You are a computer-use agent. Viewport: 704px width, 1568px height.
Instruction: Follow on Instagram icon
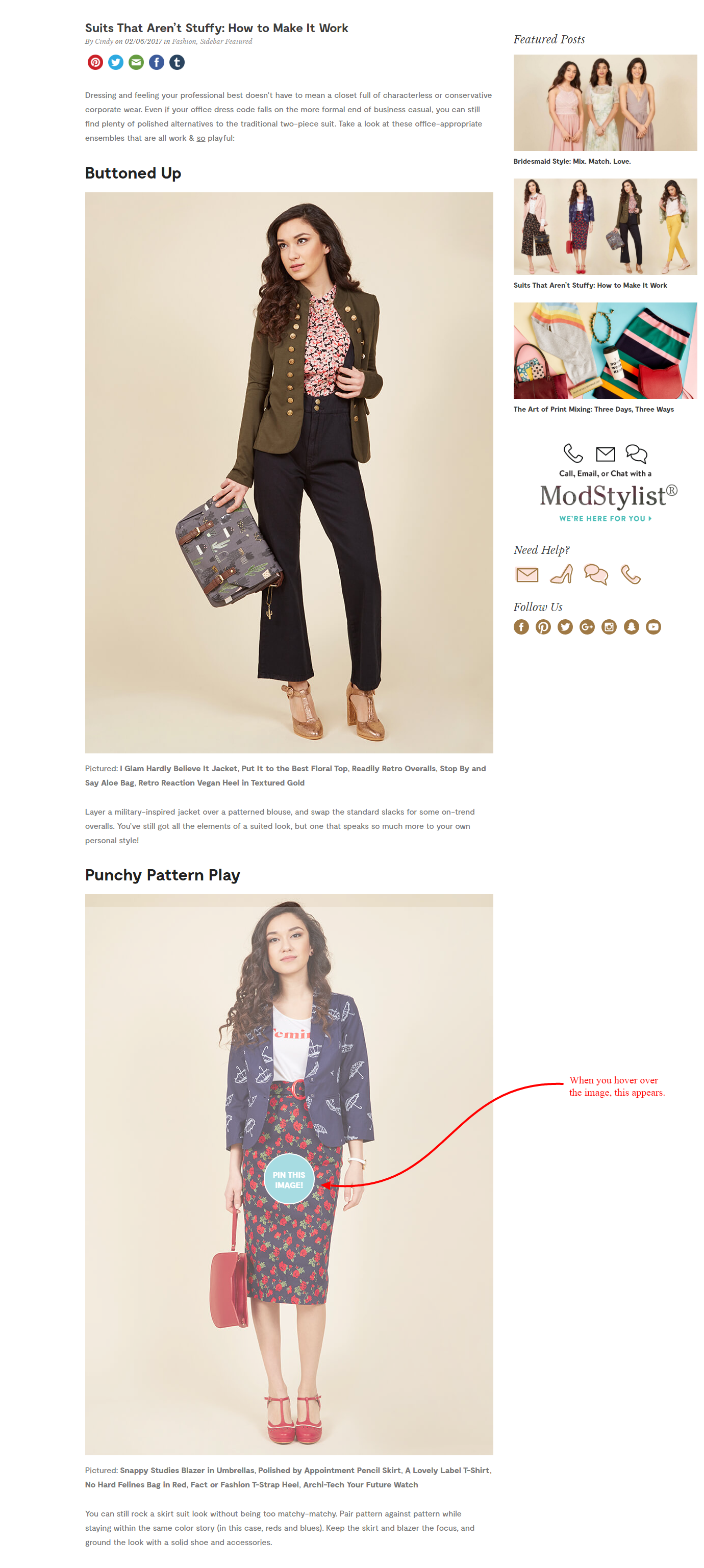point(609,626)
